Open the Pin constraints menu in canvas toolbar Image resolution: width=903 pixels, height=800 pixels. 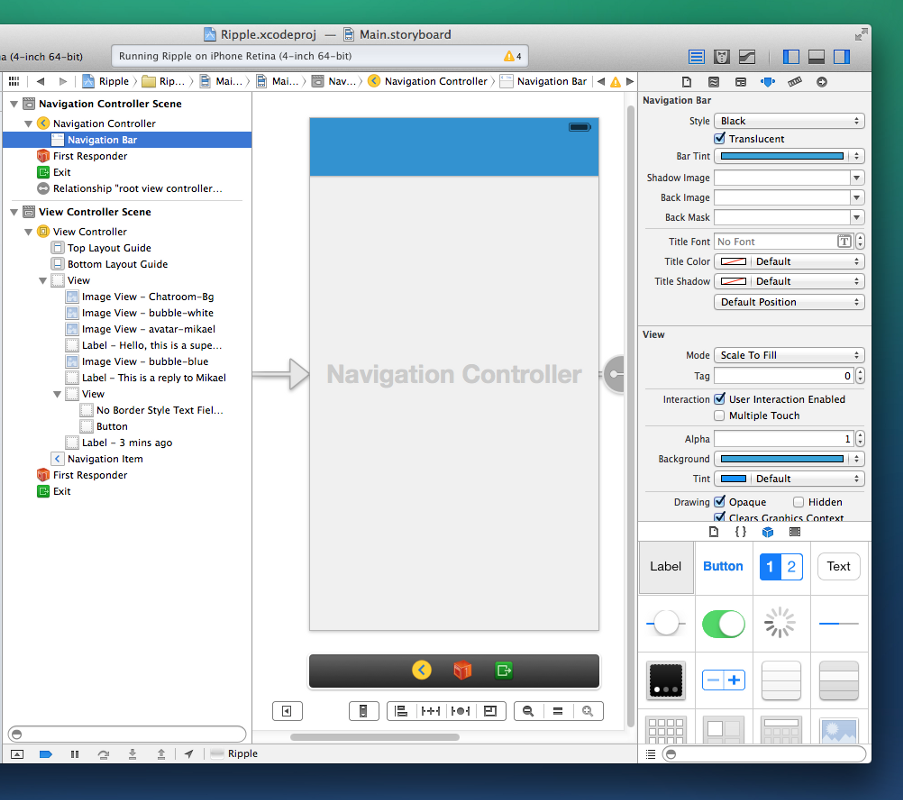(432, 710)
